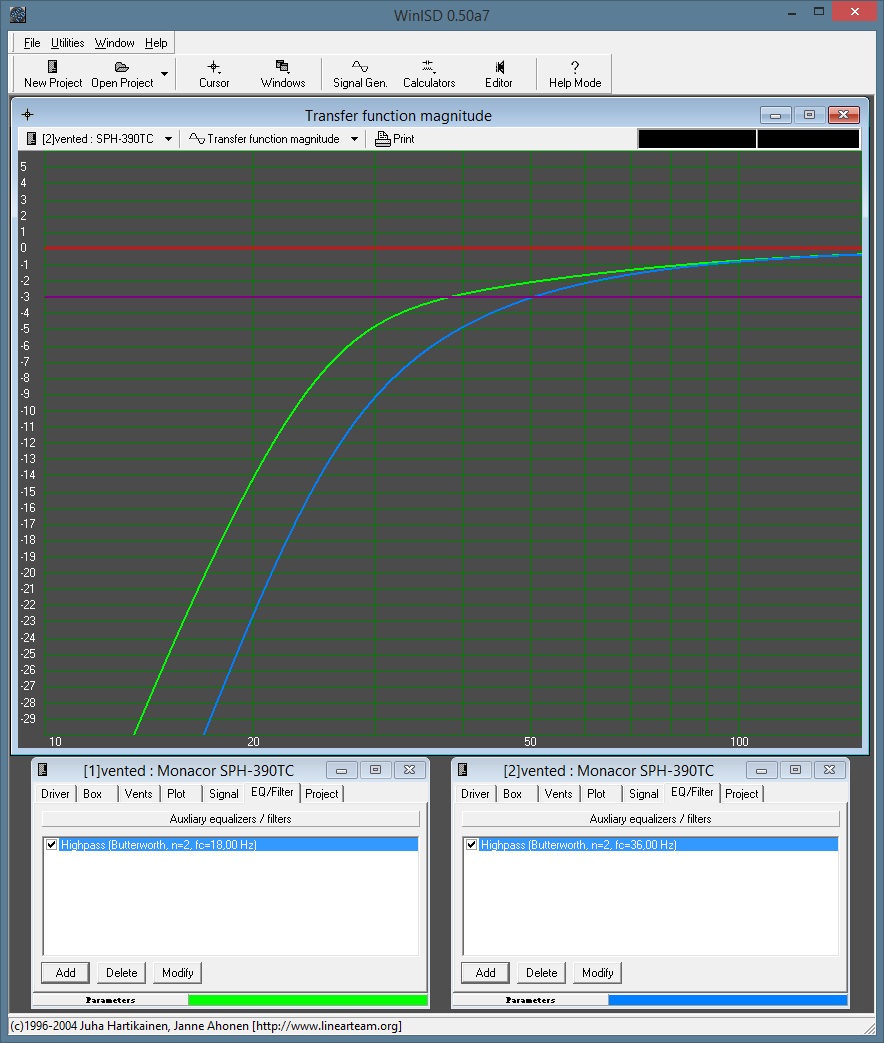The width and height of the screenshot is (884, 1043).
Task: Click the Open Project folder icon
Action: click(x=122, y=67)
